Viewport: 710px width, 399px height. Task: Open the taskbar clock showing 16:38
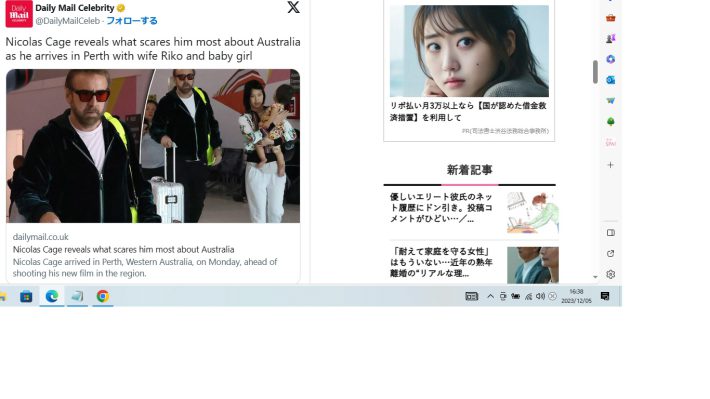576,296
